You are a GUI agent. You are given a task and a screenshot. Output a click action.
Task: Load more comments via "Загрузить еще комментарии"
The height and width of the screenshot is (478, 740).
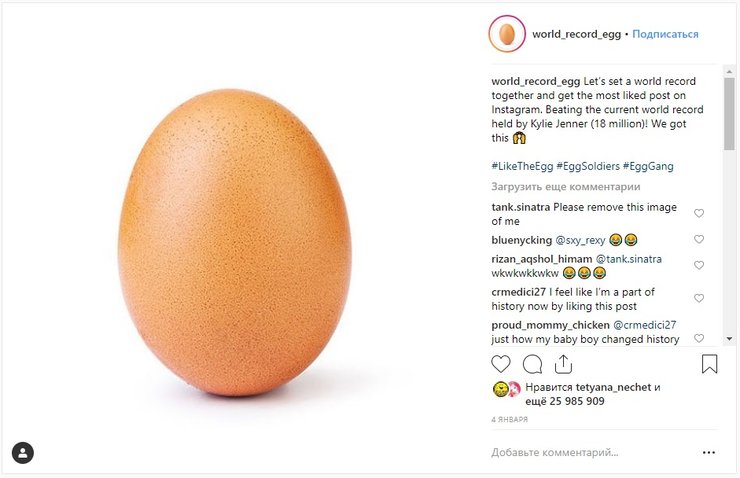point(565,187)
